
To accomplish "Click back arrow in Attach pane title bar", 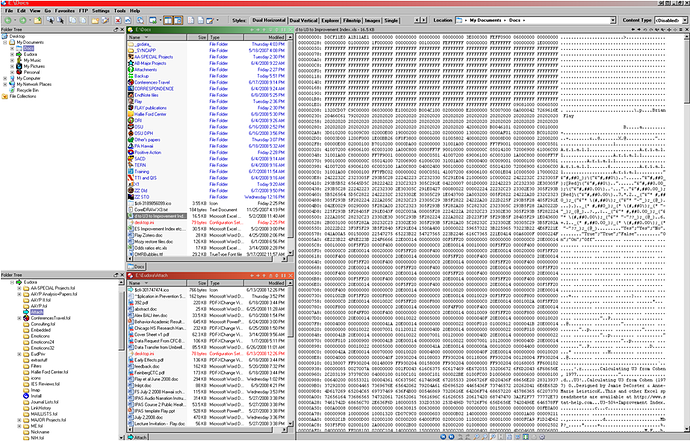I will (x=252, y=276).
